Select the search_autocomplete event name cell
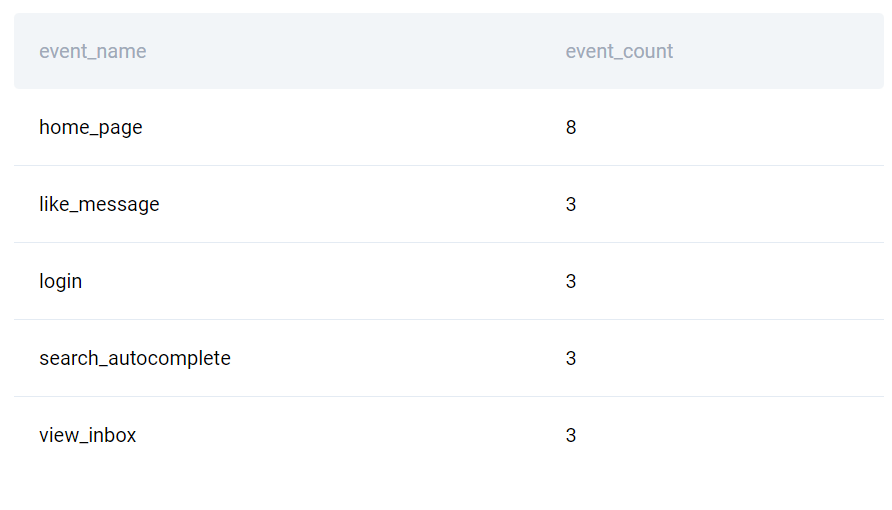Viewport: 892px width, 510px height. 135,358
